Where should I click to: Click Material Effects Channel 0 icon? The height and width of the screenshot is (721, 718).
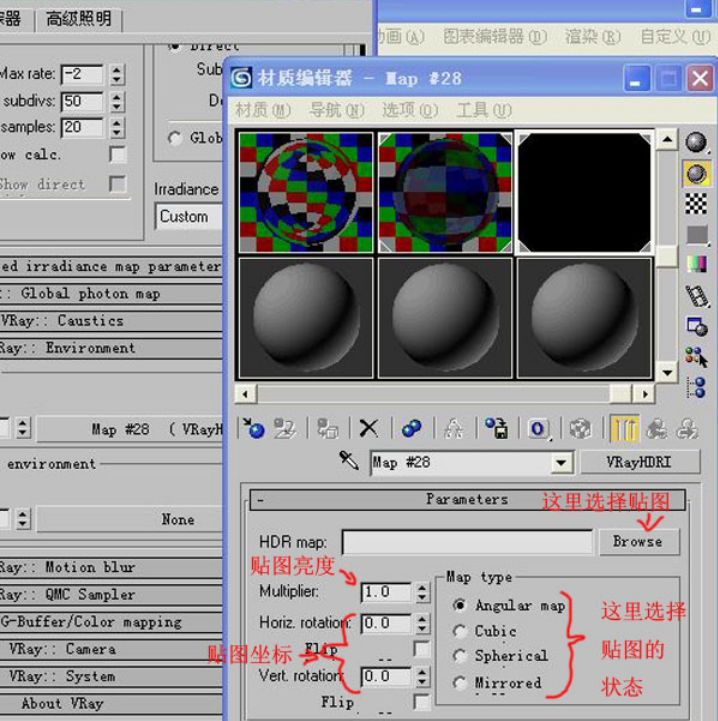538,429
